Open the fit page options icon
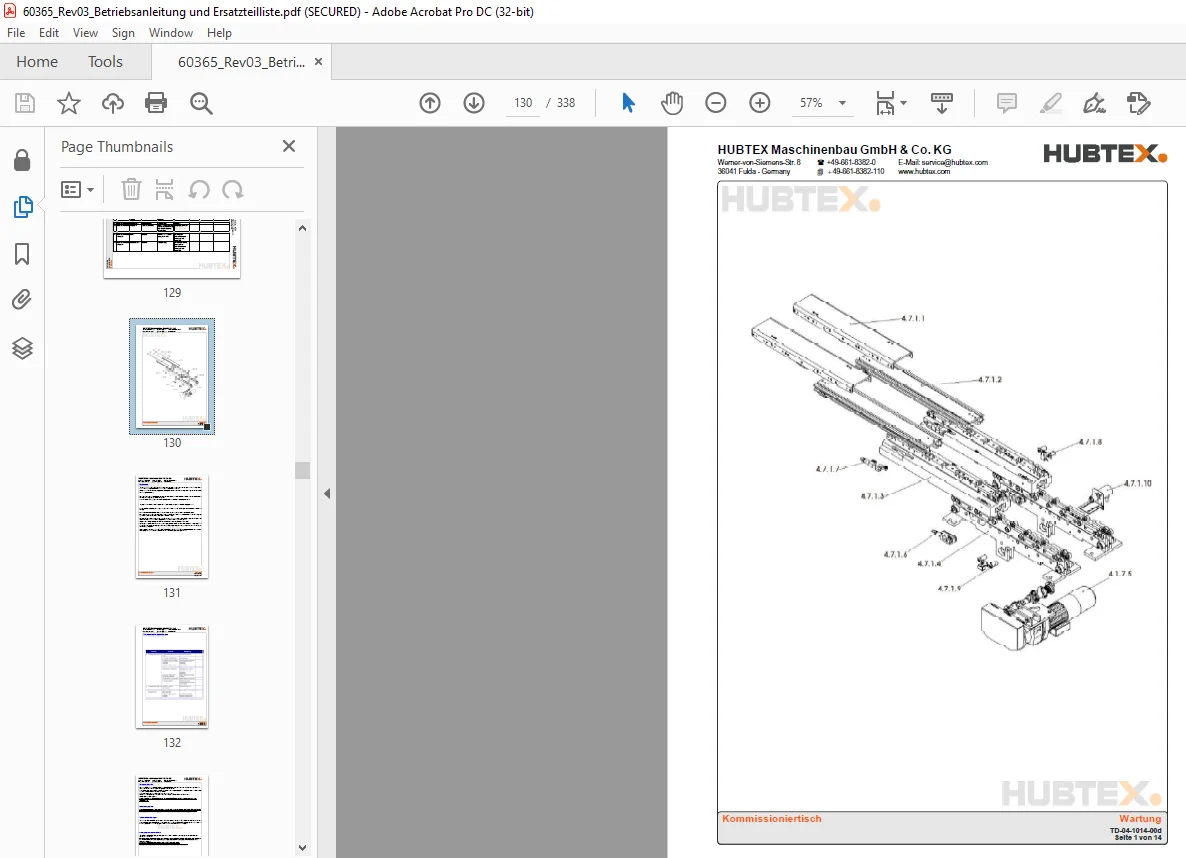 click(884, 103)
